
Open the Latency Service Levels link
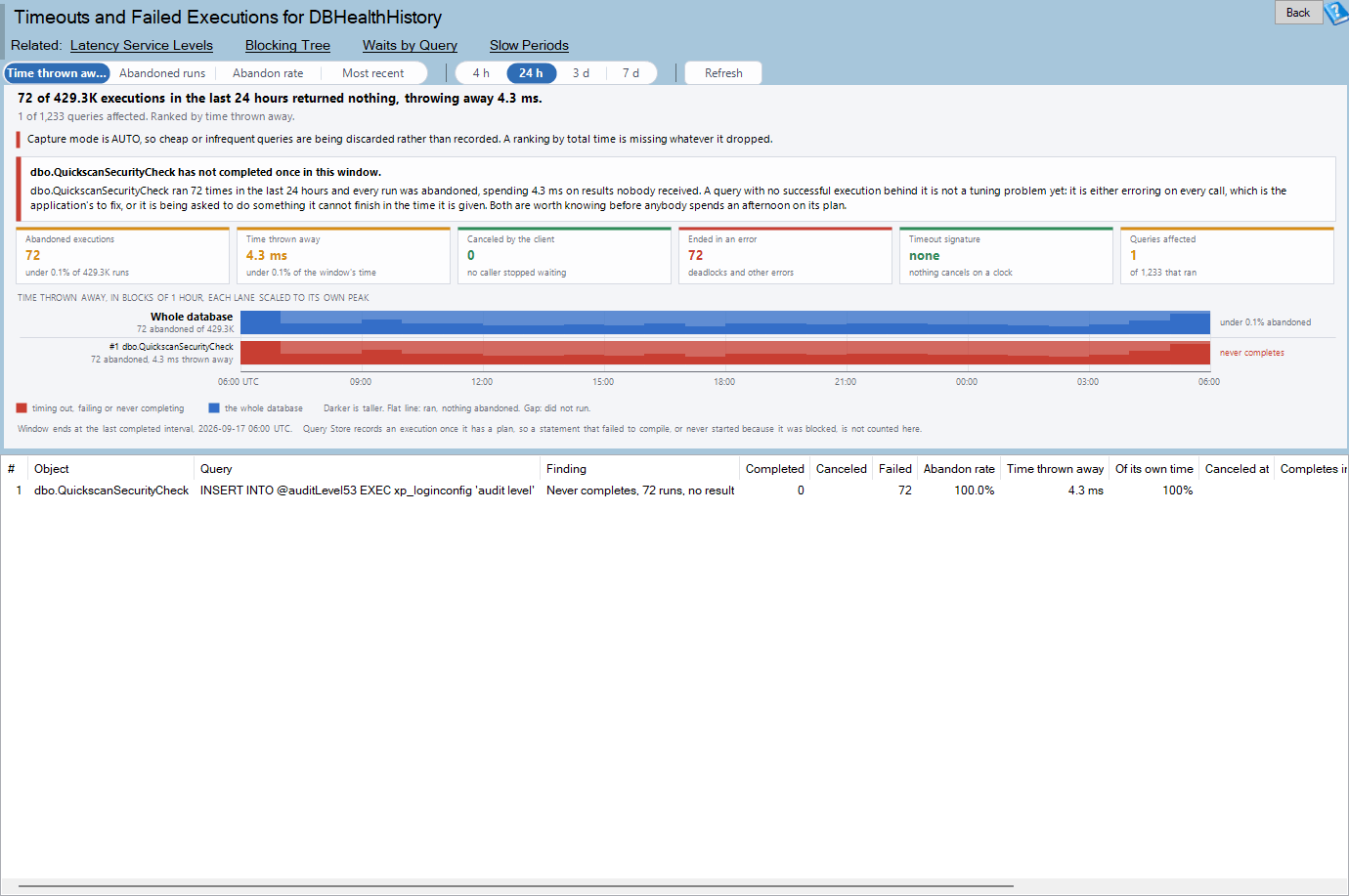pos(142,45)
